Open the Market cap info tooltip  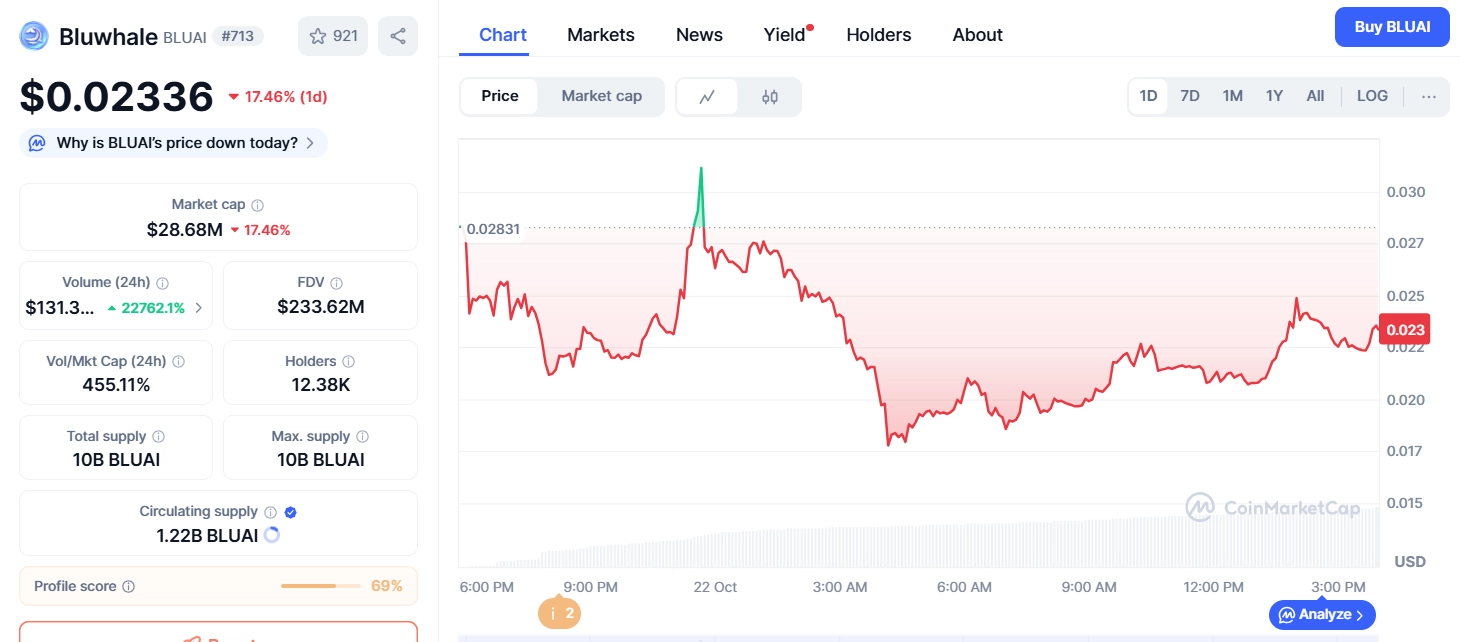258,204
